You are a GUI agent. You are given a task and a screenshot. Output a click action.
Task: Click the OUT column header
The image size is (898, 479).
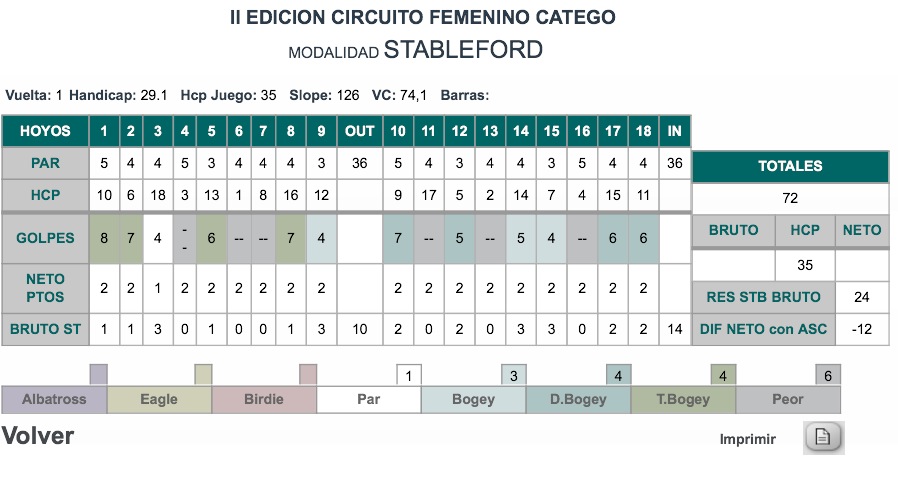[360, 131]
